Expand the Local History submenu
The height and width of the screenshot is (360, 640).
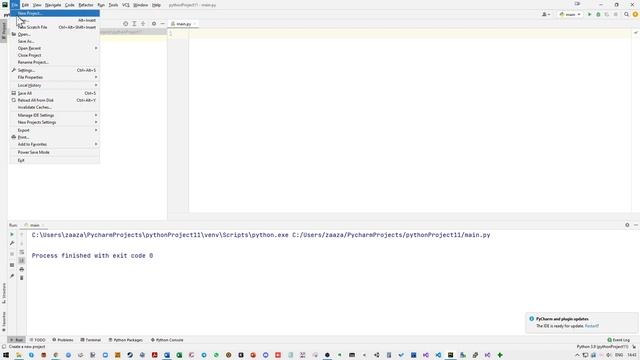point(55,85)
